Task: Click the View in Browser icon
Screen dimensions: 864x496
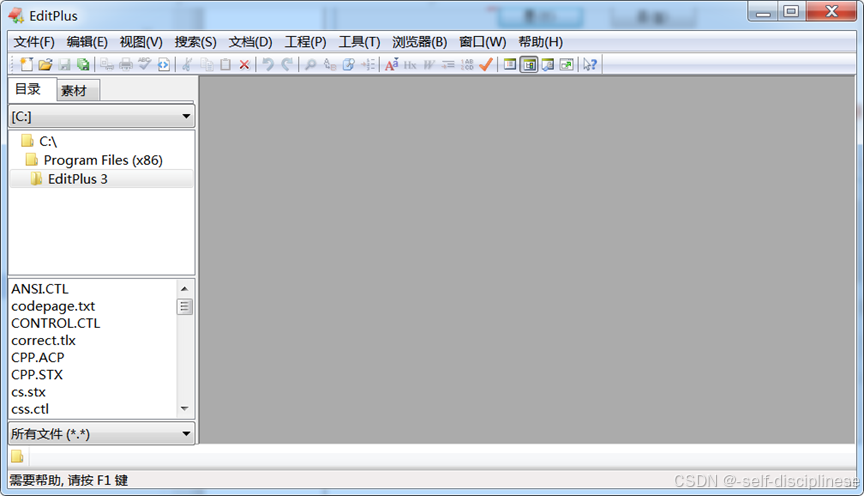Action: [164, 64]
